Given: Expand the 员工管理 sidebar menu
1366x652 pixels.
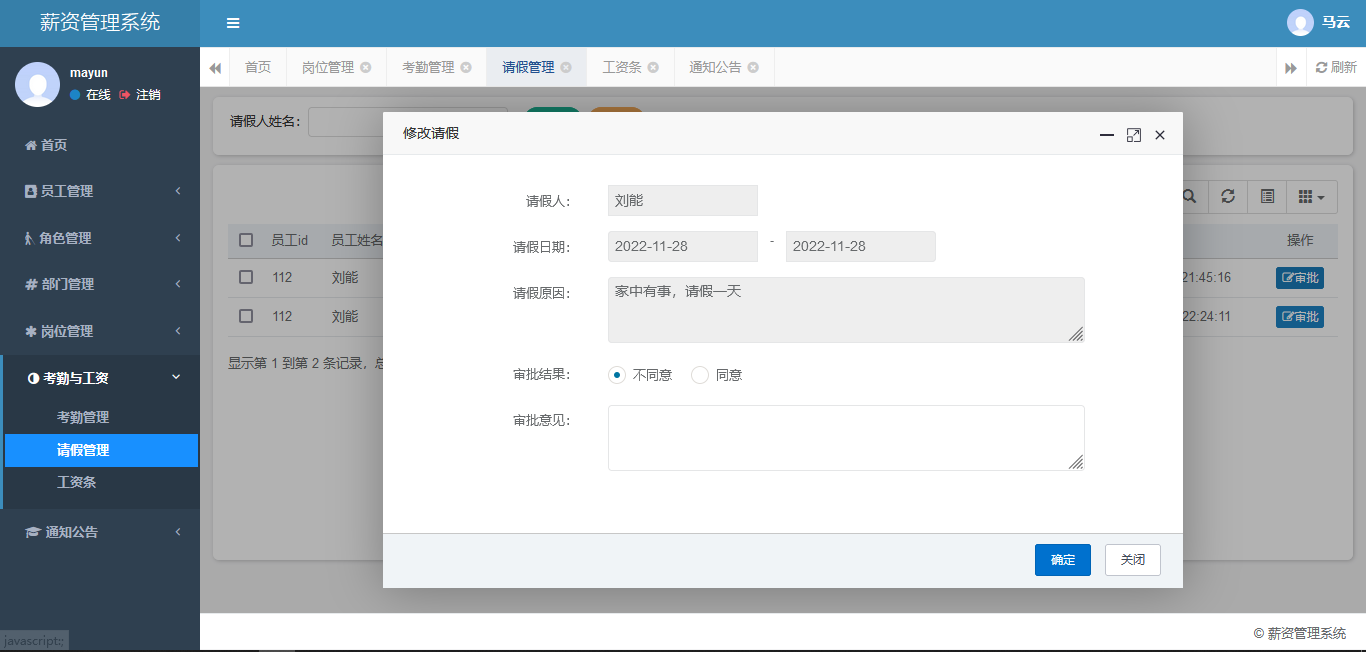Looking at the screenshot, I should [100, 191].
